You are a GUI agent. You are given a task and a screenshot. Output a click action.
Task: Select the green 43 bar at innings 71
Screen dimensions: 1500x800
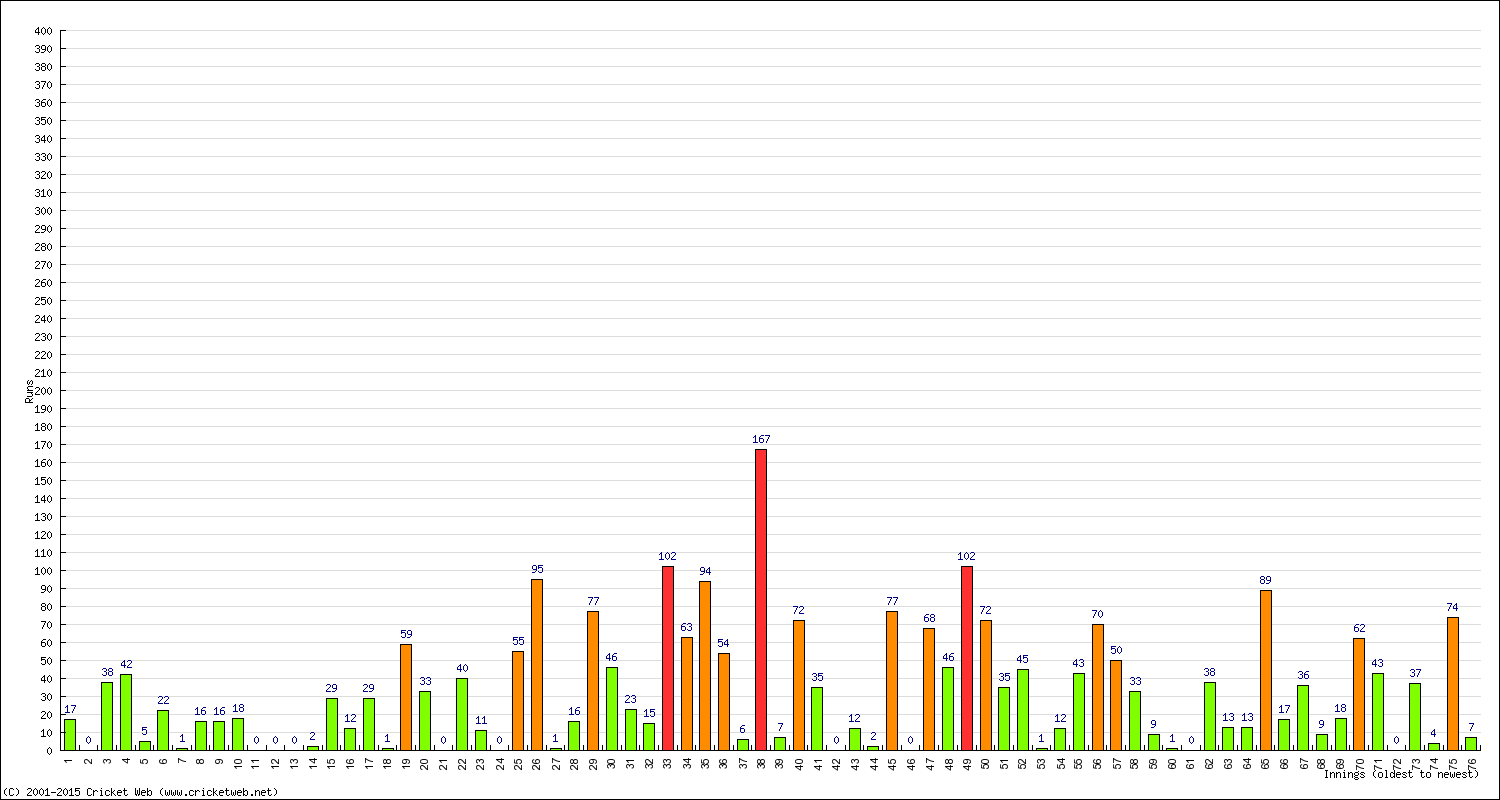(x=1378, y=711)
